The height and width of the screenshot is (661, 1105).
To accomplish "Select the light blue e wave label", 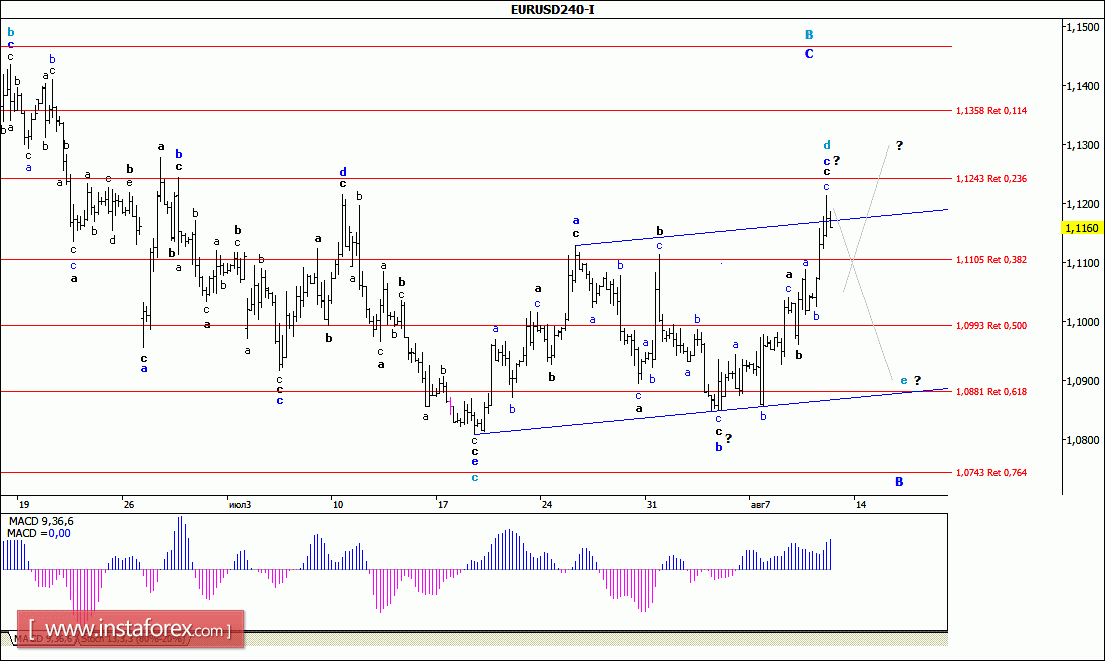I will pyautogui.click(x=904, y=380).
